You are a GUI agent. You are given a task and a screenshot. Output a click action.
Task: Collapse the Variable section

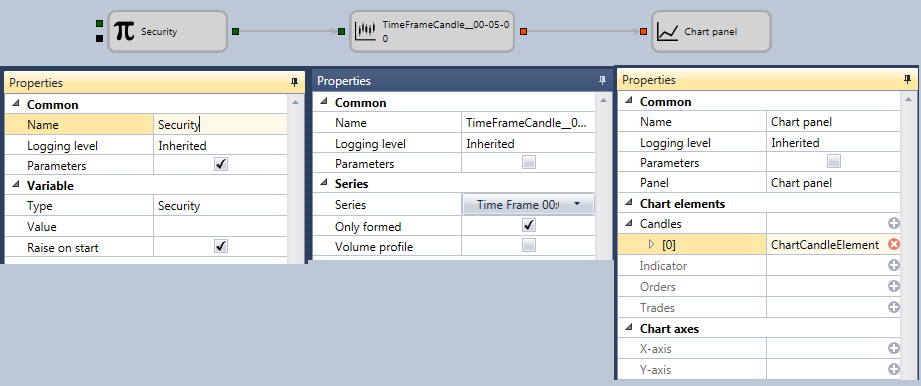tap(15, 185)
